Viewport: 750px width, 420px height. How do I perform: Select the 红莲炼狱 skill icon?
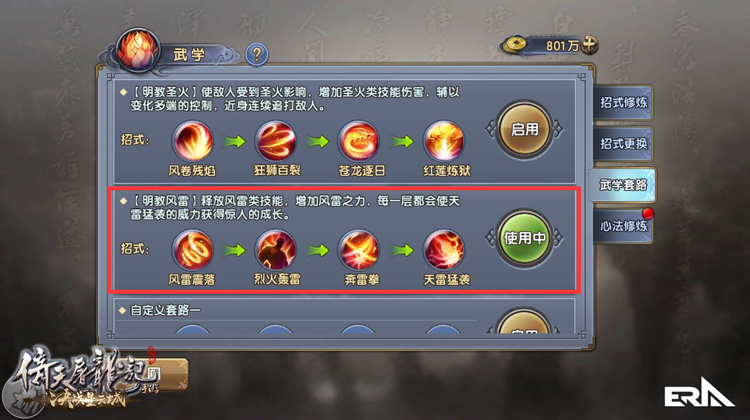(x=444, y=142)
